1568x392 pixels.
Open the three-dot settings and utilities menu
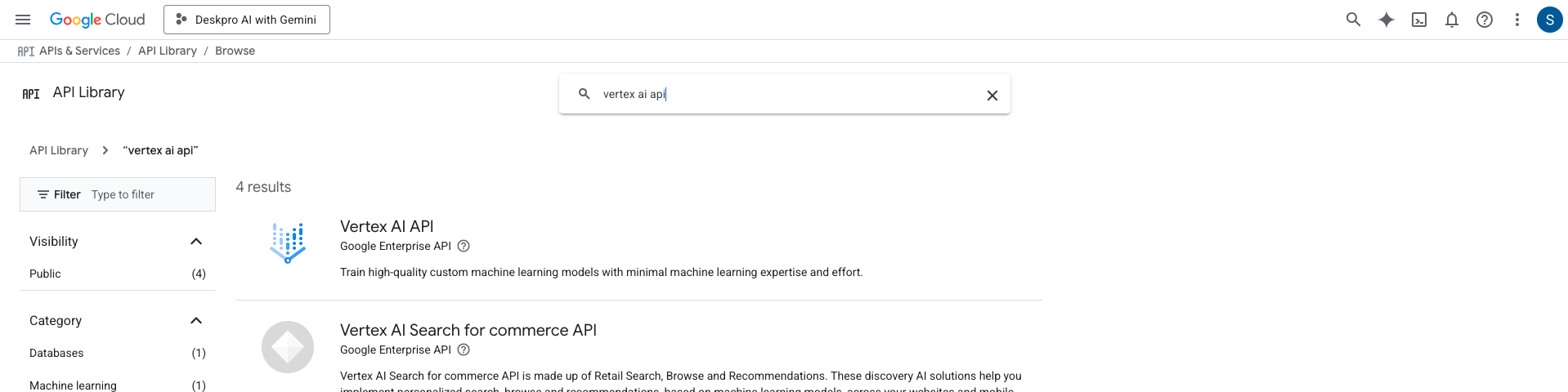pyautogui.click(x=1517, y=20)
